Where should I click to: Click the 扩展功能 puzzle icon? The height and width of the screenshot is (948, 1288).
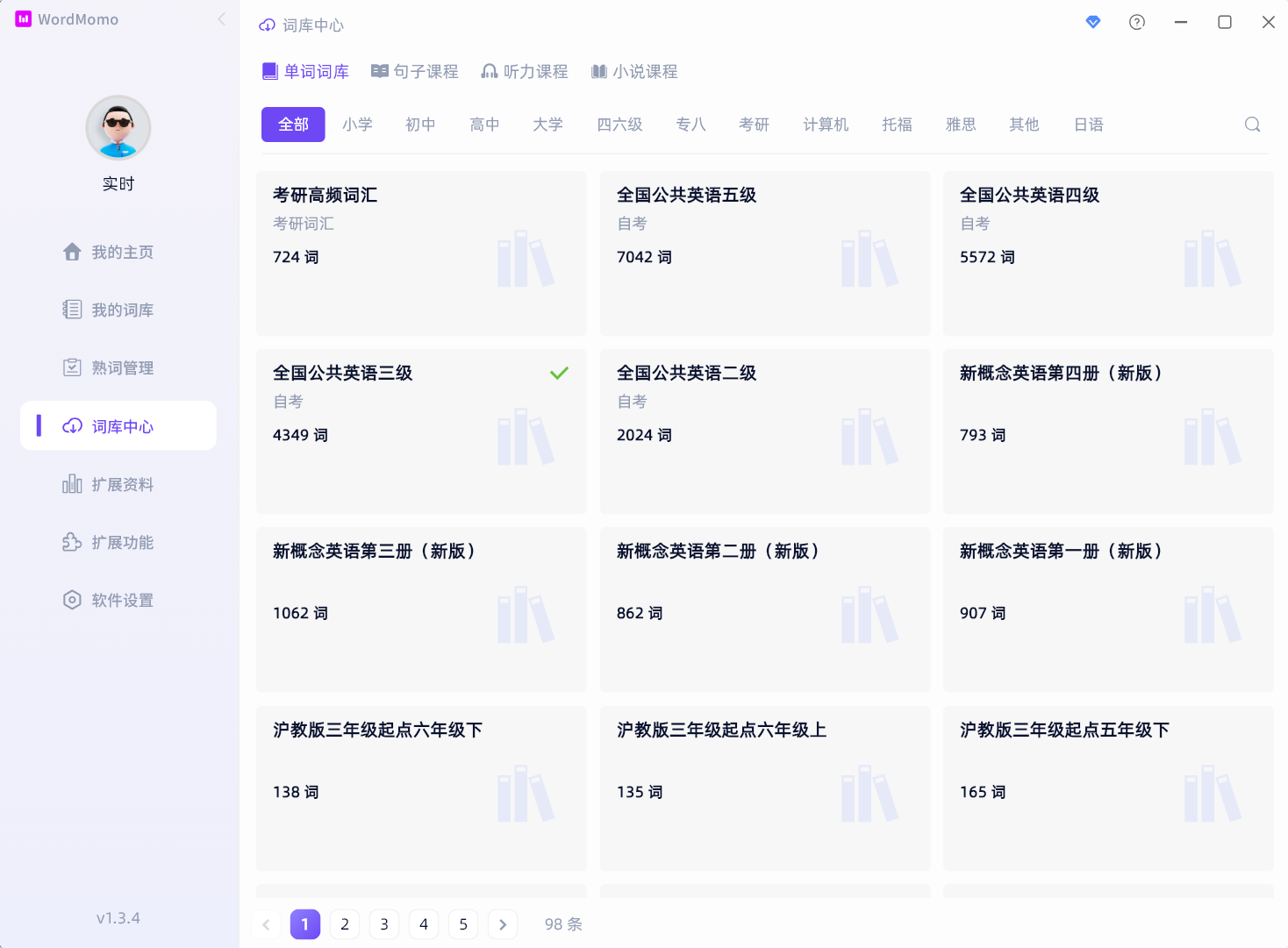coord(72,542)
